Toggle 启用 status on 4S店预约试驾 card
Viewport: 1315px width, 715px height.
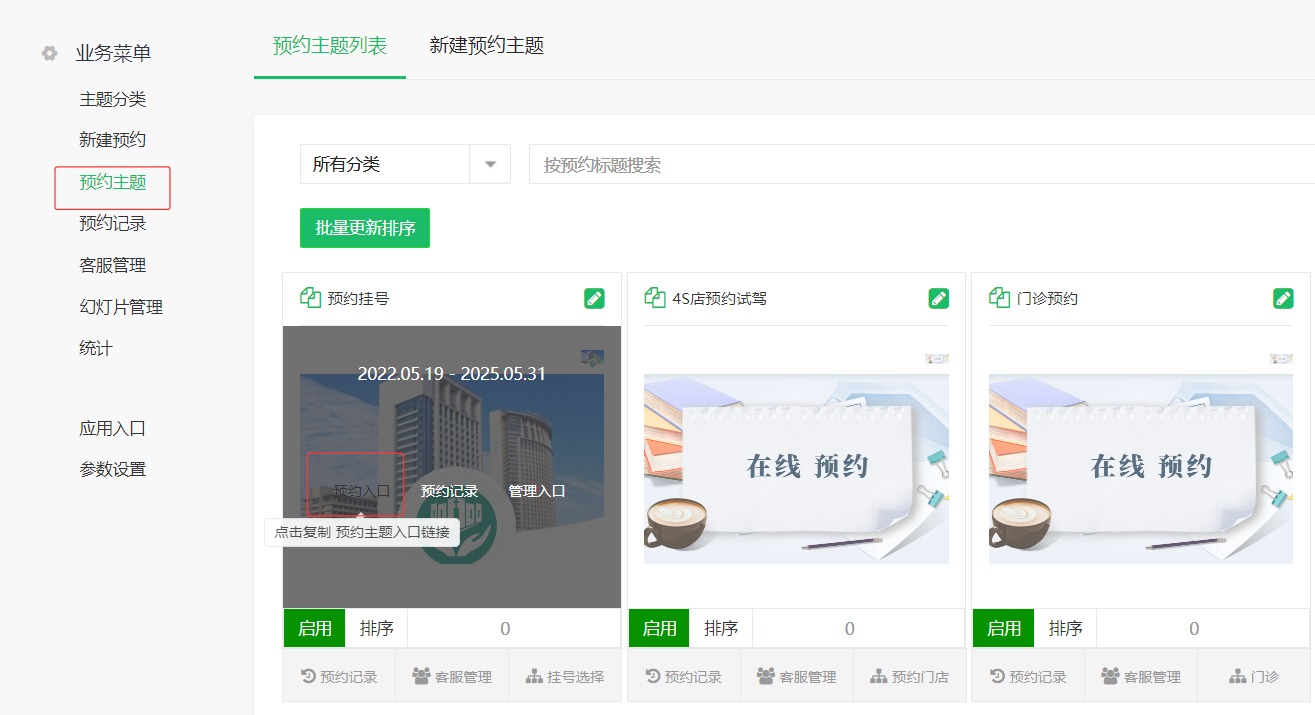(x=659, y=628)
